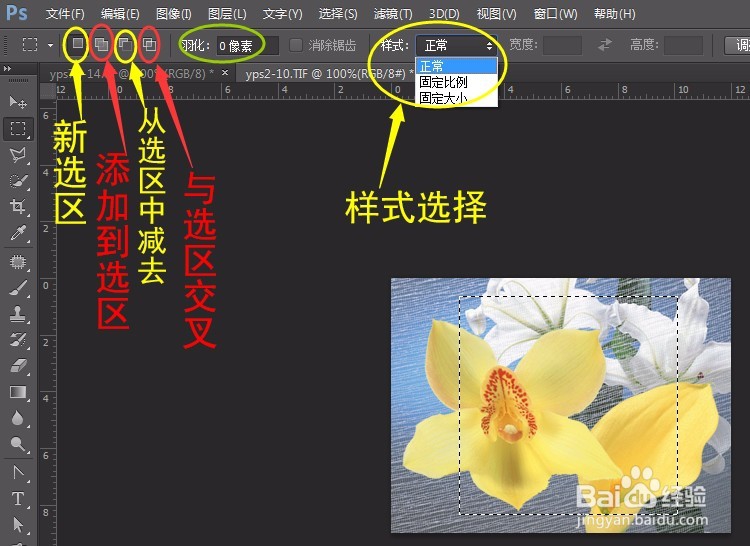This screenshot has width=750, height=546.
Task: Open the 选择(S) menu
Action: tap(338, 13)
